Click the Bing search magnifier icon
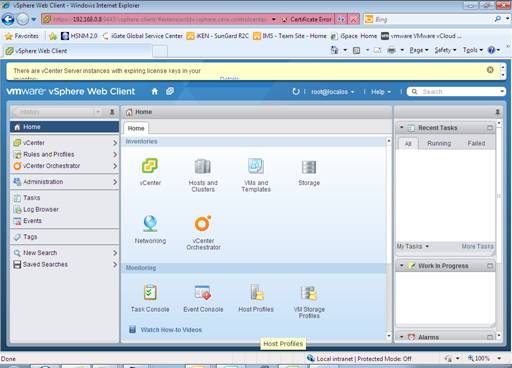 tap(497, 19)
